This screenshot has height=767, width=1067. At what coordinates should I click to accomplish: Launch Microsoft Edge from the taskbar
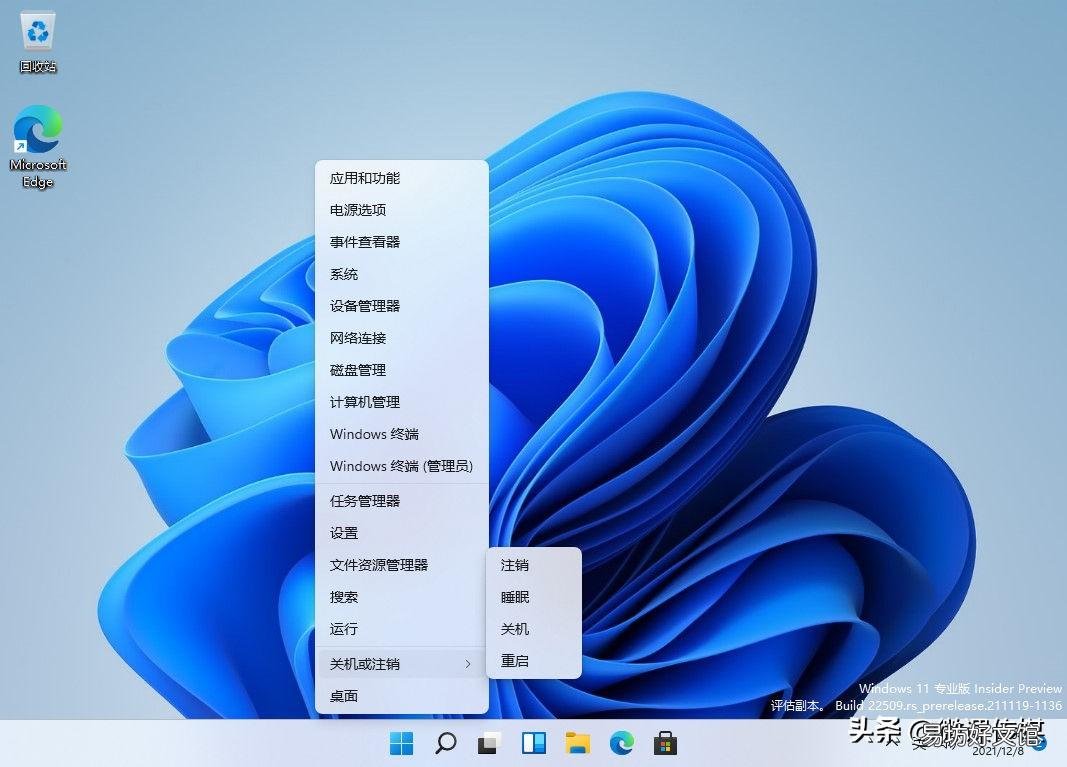[x=621, y=743]
